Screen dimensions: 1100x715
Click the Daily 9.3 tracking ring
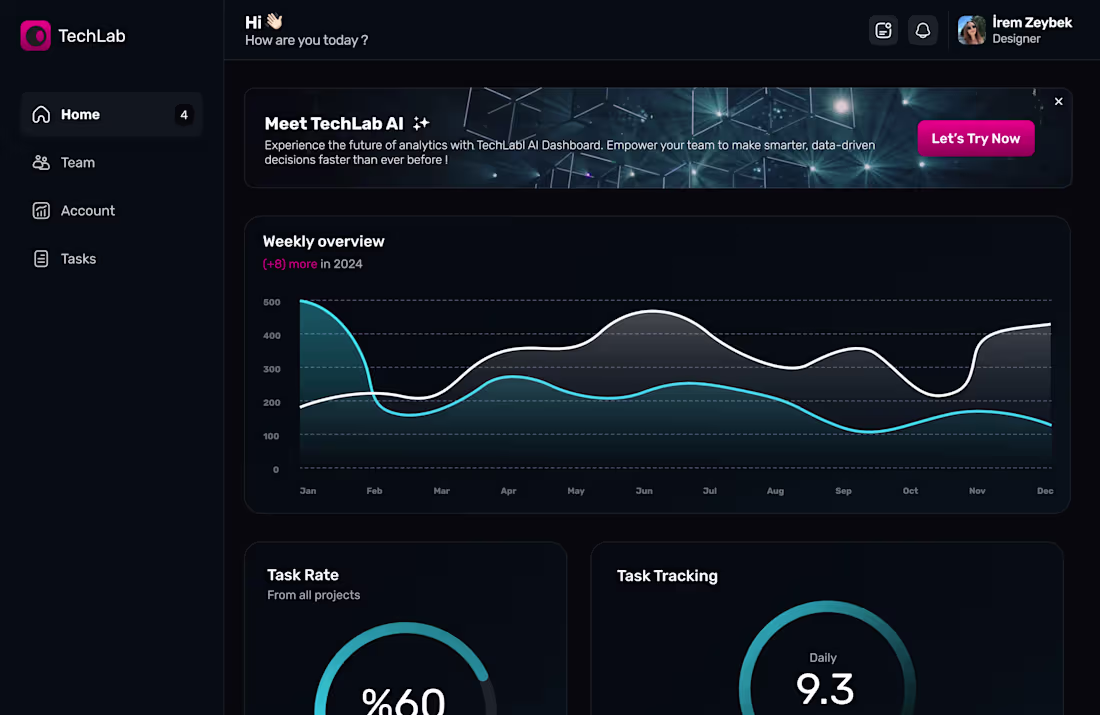coord(826,658)
